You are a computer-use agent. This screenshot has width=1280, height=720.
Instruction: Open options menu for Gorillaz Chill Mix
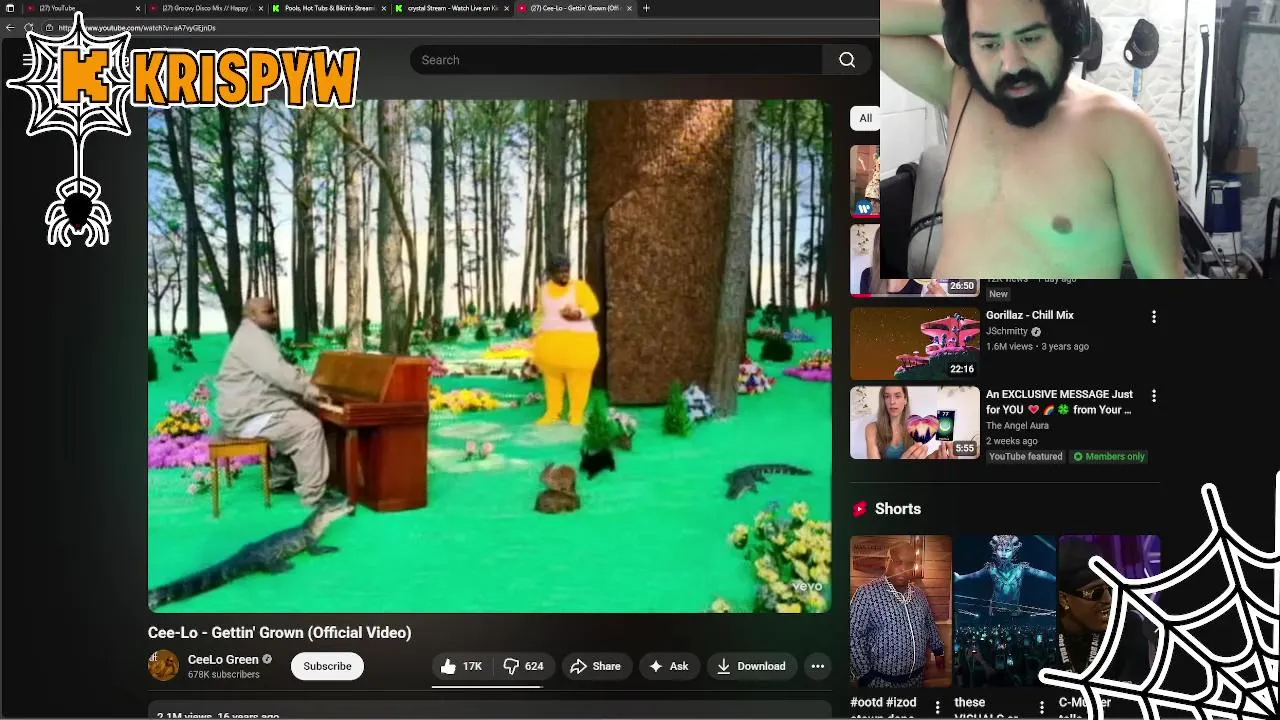pyautogui.click(x=1154, y=316)
